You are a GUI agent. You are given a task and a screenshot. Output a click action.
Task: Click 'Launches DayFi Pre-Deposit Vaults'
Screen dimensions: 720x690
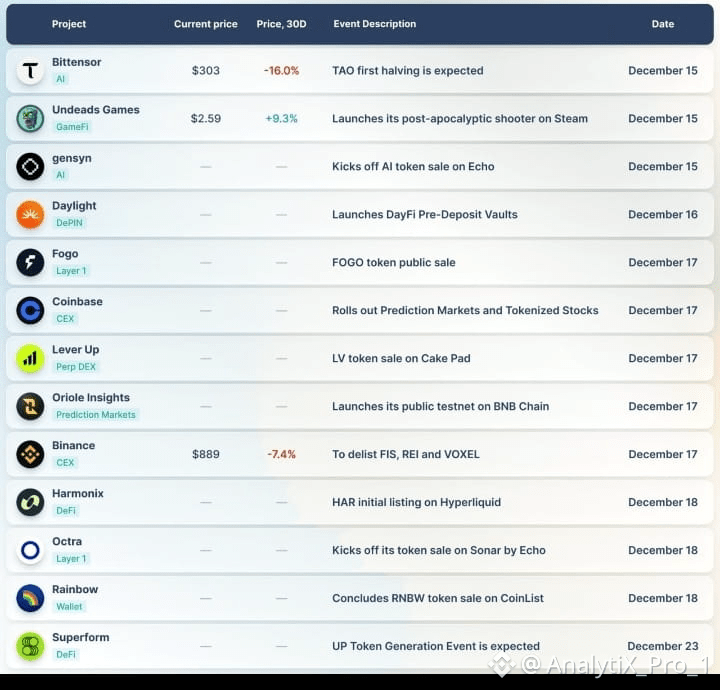tap(425, 214)
